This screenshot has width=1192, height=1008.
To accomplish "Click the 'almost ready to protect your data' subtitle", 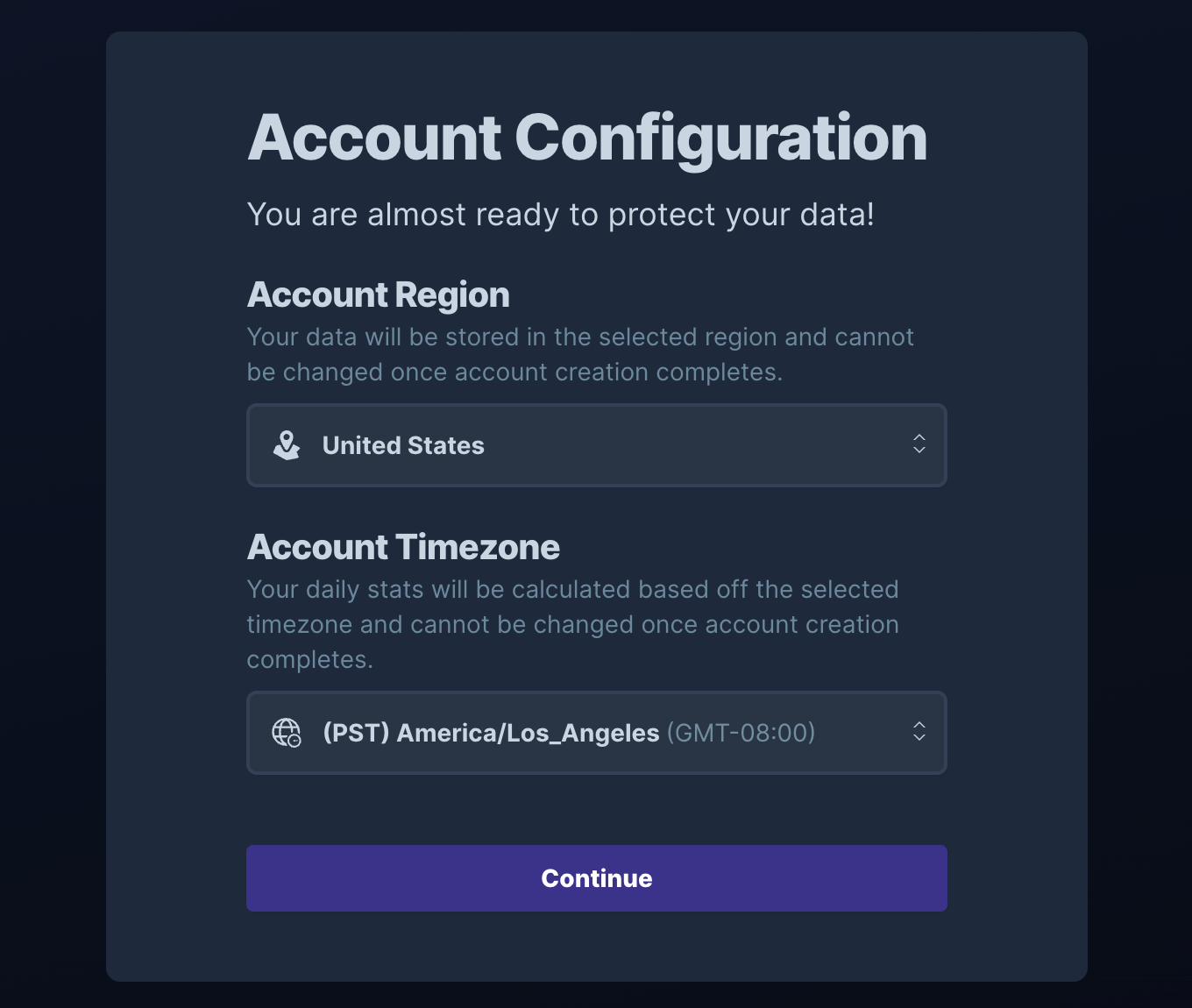I will click(561, 215).
